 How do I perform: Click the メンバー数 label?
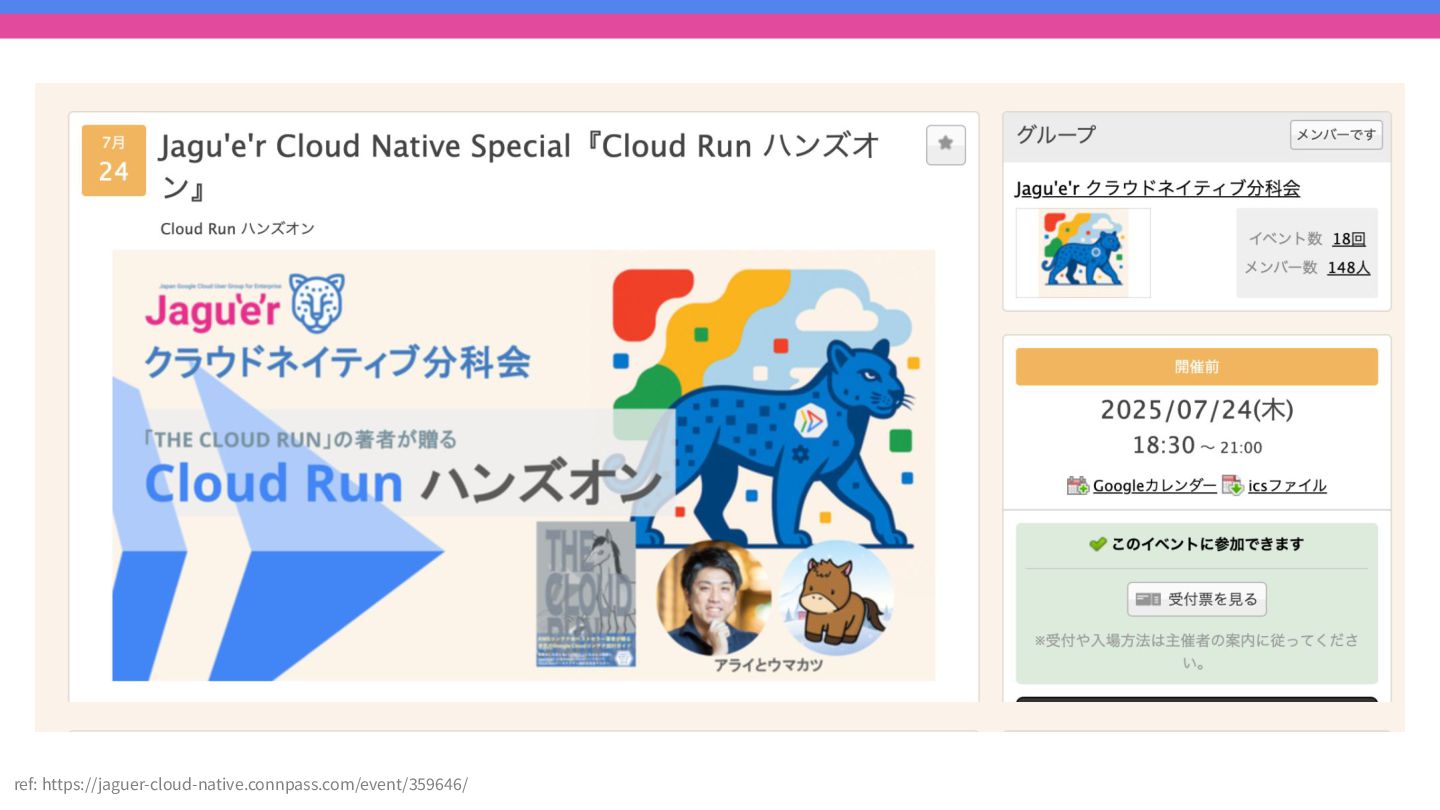pyautogui.click(x=1281, y=268)
